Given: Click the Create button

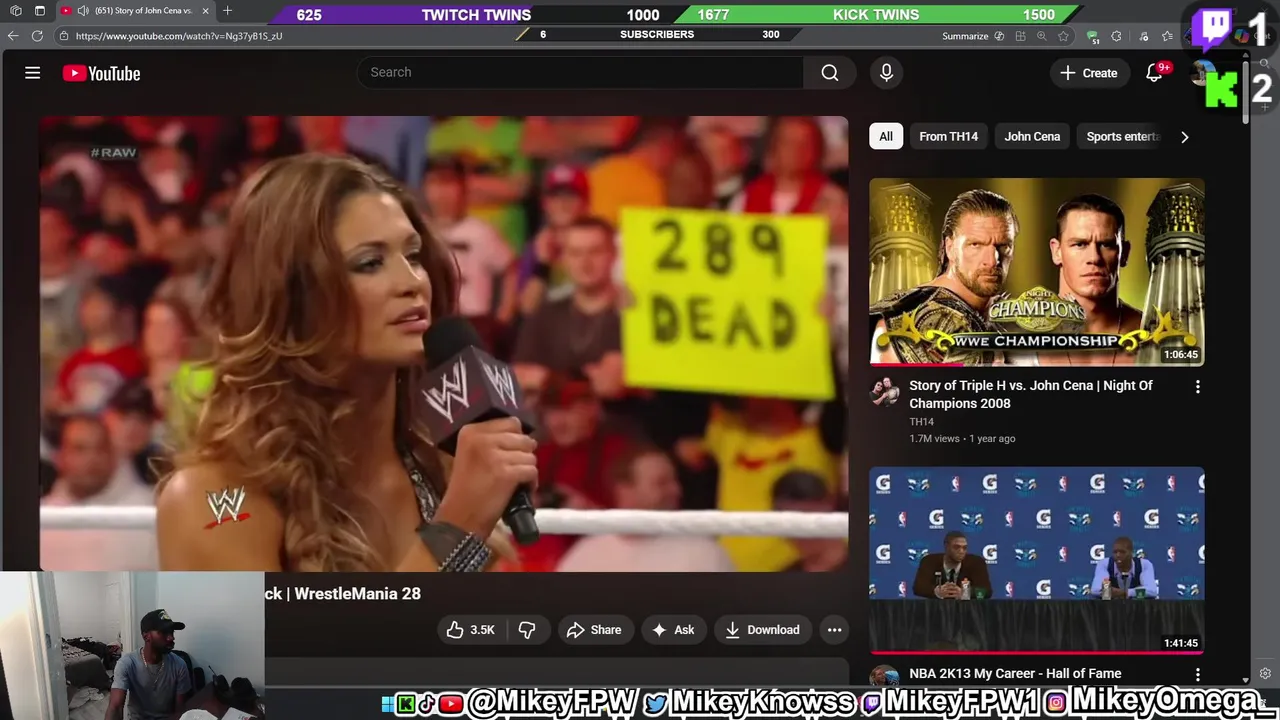Looking at the screenshot, I should click(1088, 73).
